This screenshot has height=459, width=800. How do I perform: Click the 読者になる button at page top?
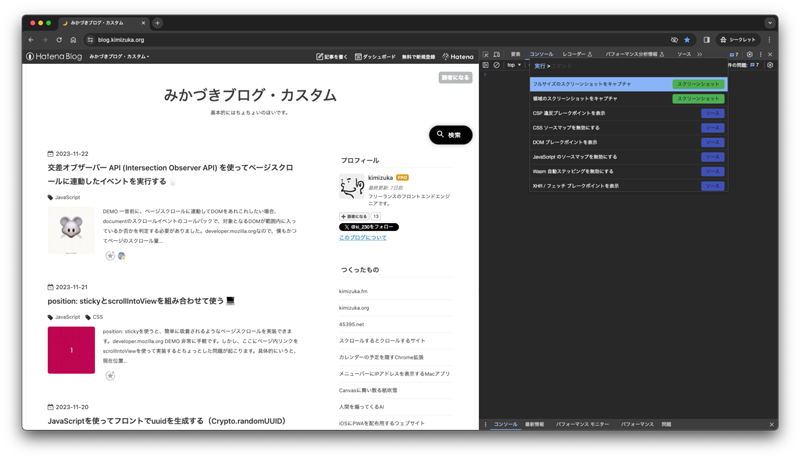click(x=456, y=78)
